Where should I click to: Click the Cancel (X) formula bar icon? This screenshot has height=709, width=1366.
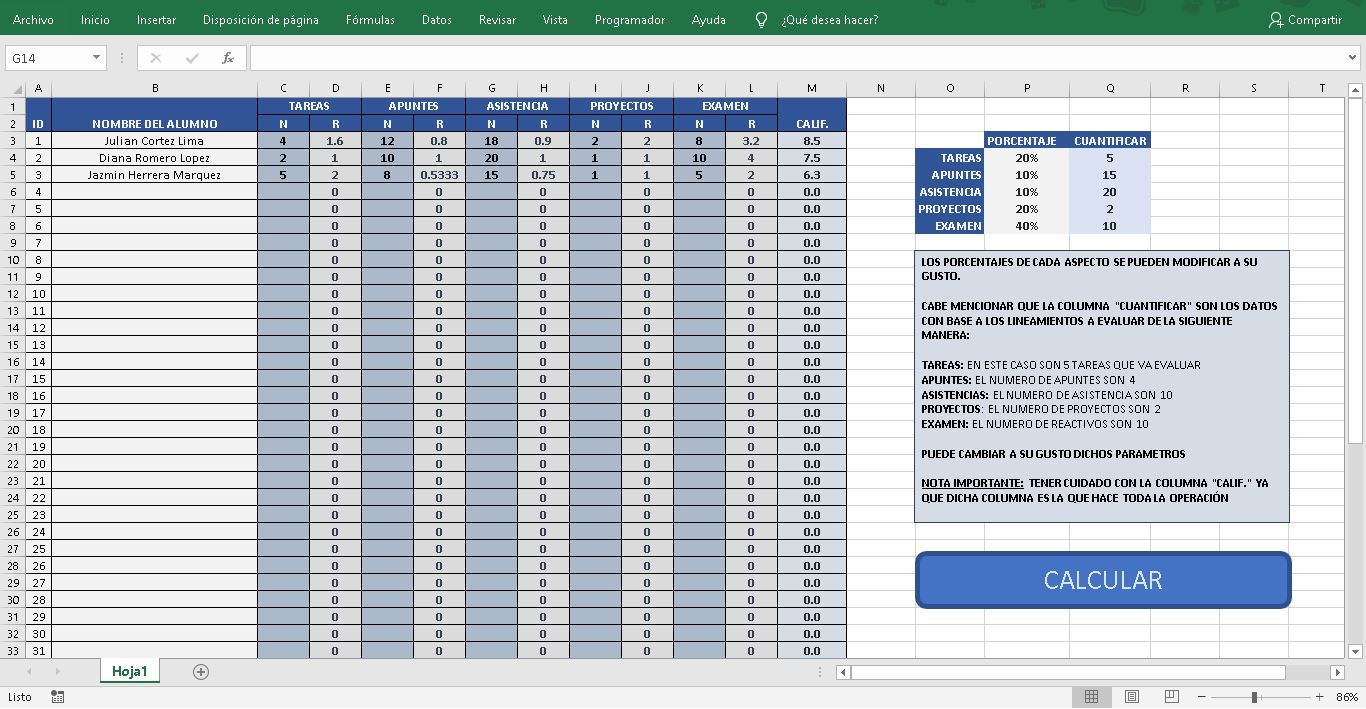click(x=156, y=58)
